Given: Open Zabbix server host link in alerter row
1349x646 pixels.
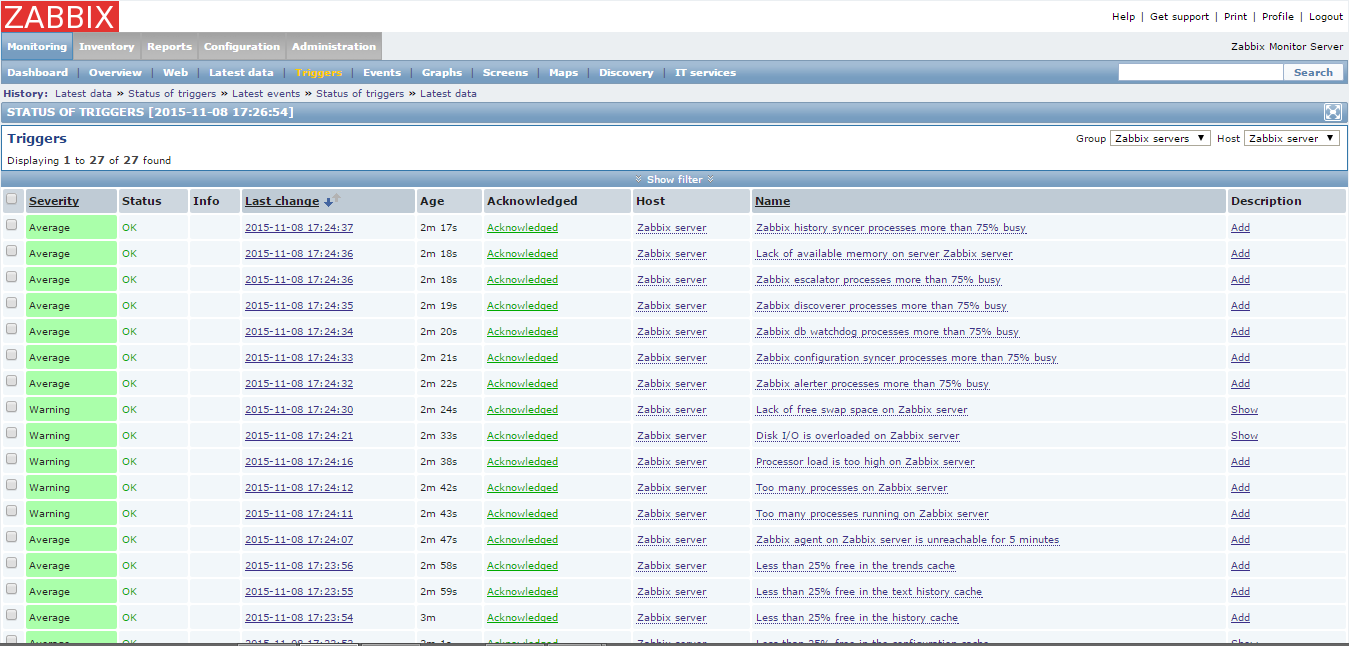Looking at the screenshot, I should tap(671, 384).
